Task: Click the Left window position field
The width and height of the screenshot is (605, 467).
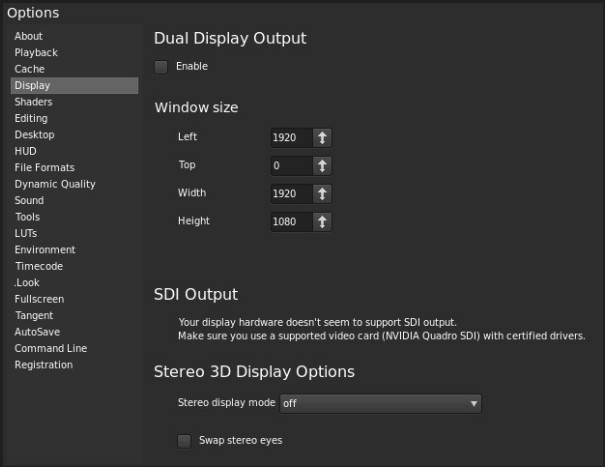Action: pyautogui.click(x=292, y=138)
